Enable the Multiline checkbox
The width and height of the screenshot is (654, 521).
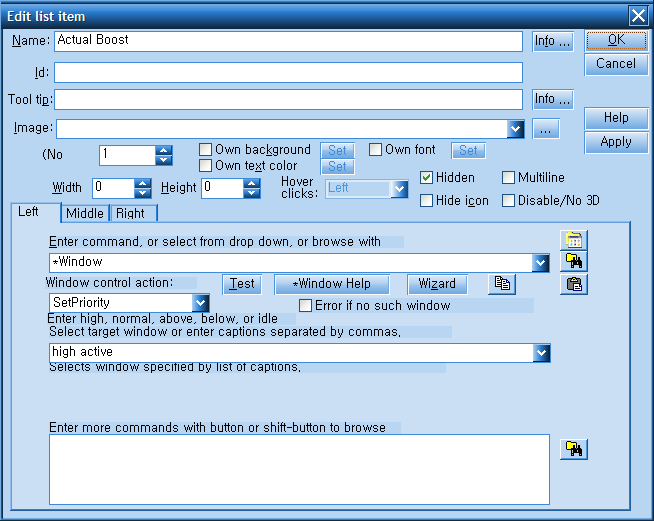(508, 178)
